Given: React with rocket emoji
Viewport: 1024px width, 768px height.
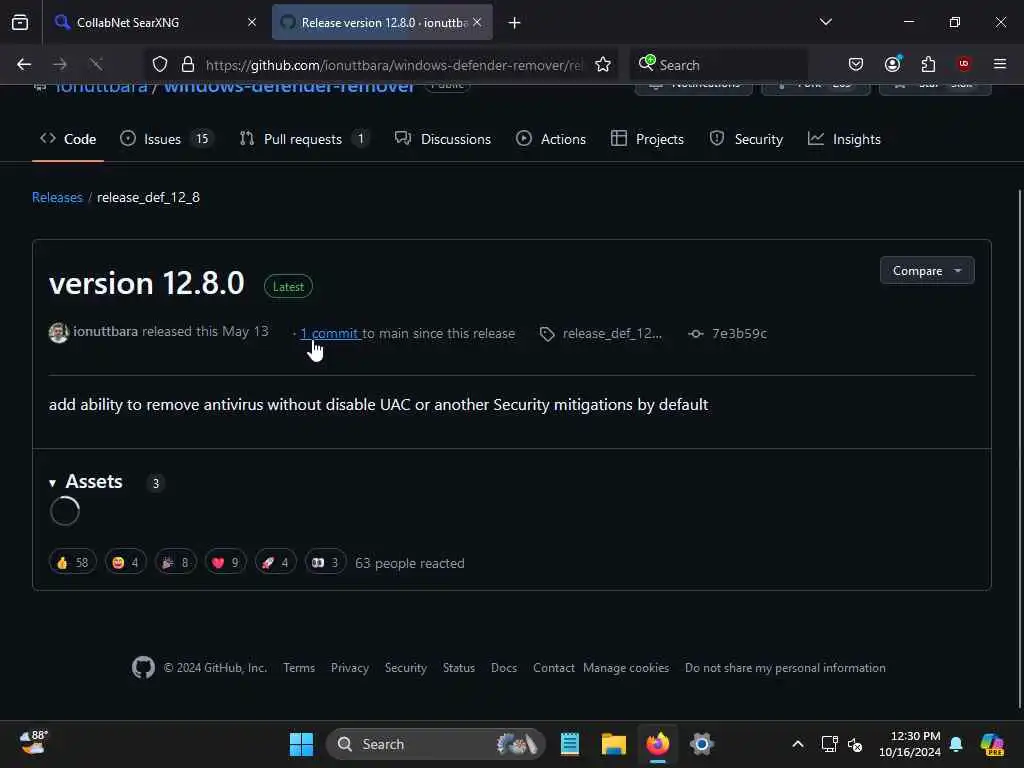Looking at the screenshot, I should click(x=276, y=562).
